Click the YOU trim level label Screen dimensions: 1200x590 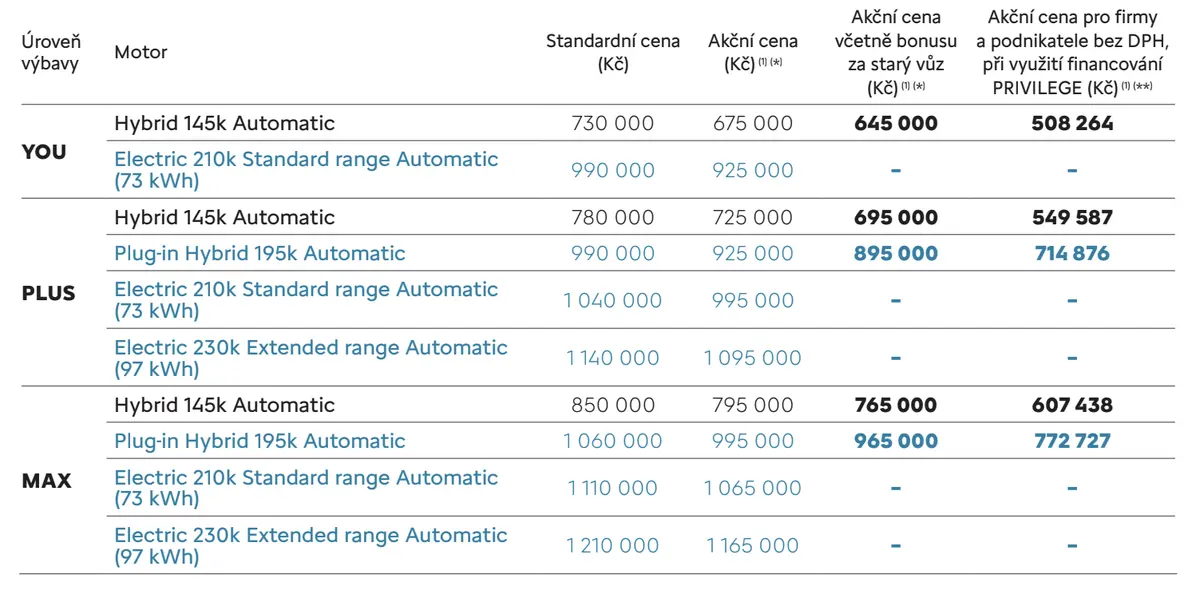coord(44,152)
